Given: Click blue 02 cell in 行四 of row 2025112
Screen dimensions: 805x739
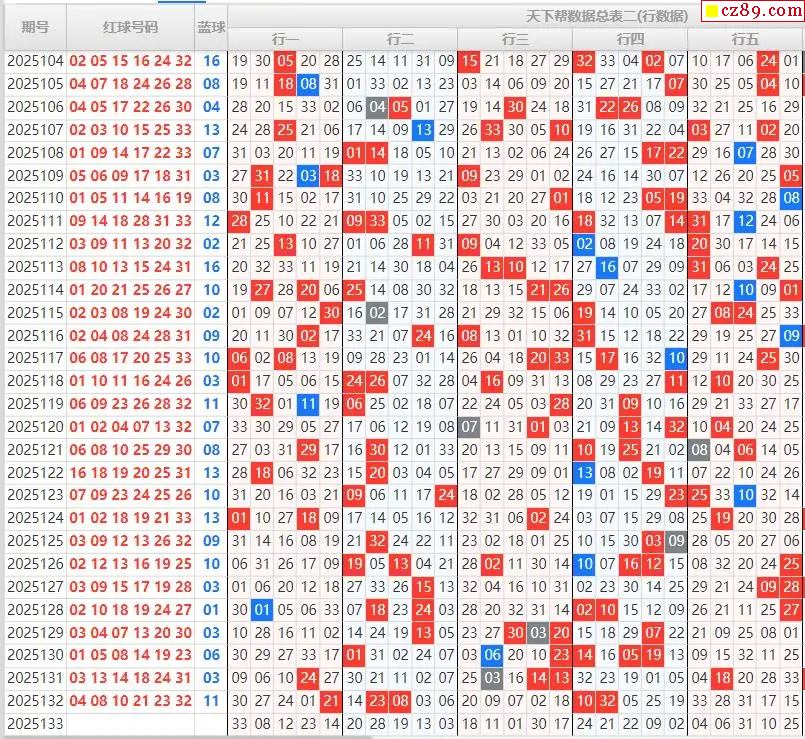Looking at the screenshot, I should (584, 244).
